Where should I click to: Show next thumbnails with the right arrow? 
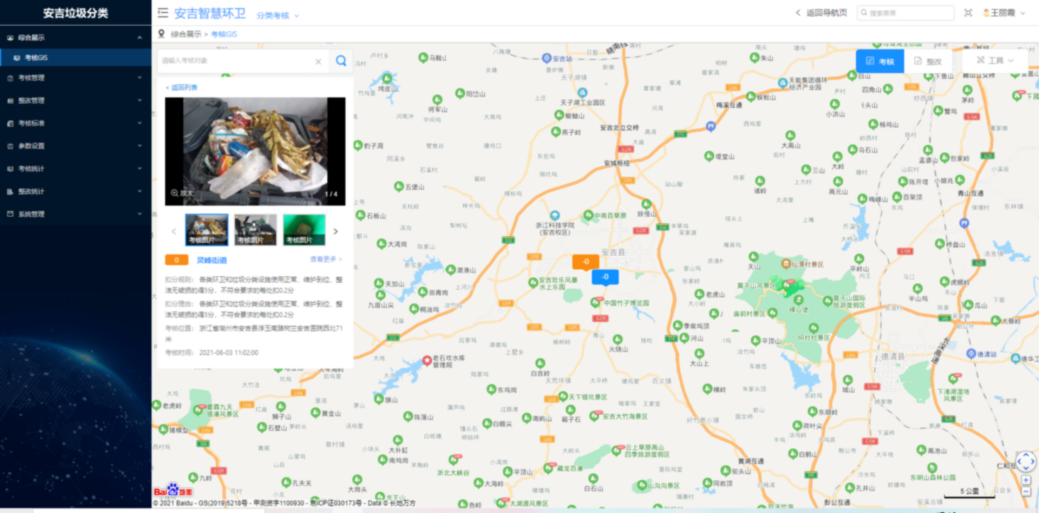click(x=335, y=231)
